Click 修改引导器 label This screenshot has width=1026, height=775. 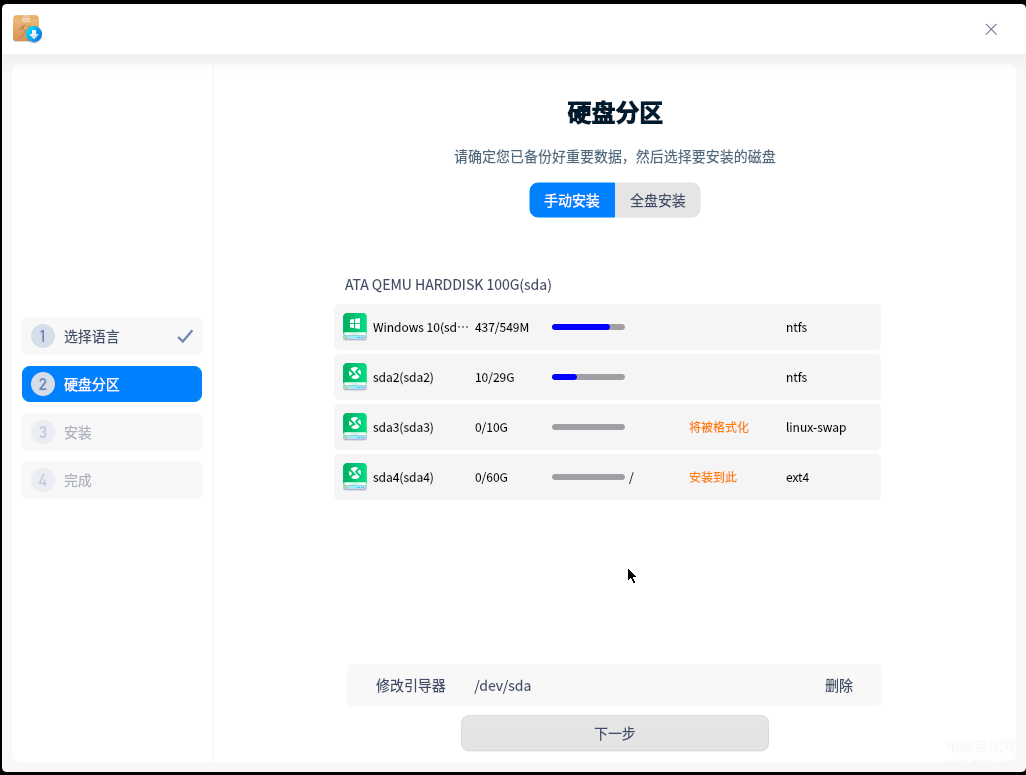[x=410, y=686]
